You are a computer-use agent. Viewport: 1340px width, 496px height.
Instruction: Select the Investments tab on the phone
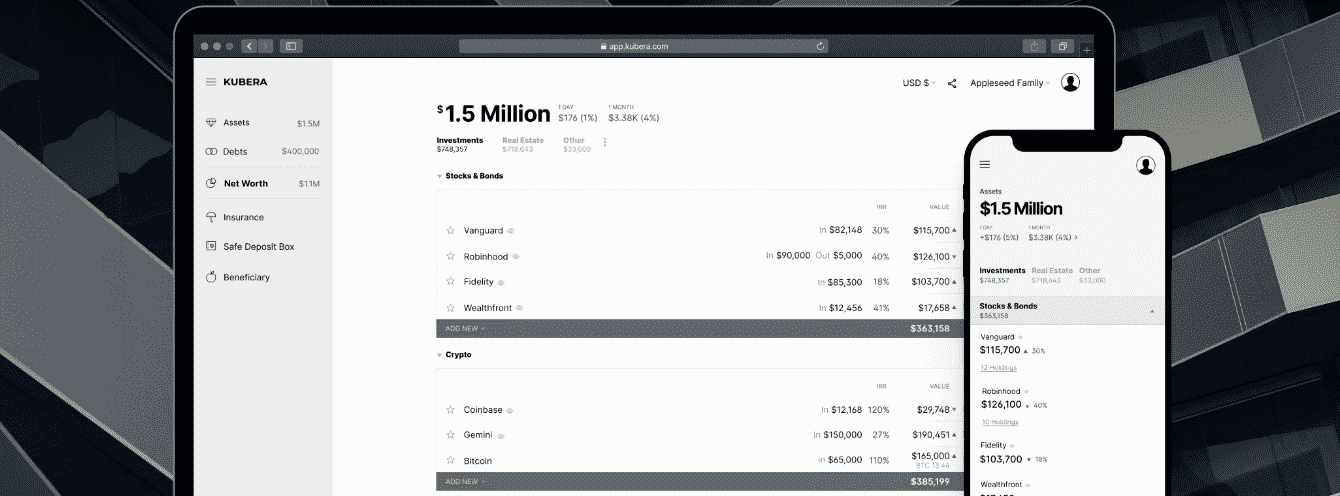[x=1002, y=275]
